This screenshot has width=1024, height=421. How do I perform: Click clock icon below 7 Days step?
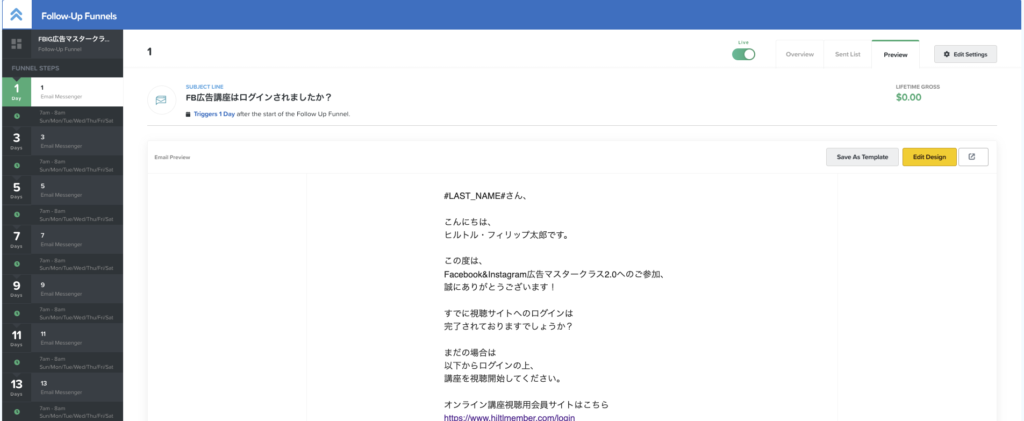click(x=17, y=264)
